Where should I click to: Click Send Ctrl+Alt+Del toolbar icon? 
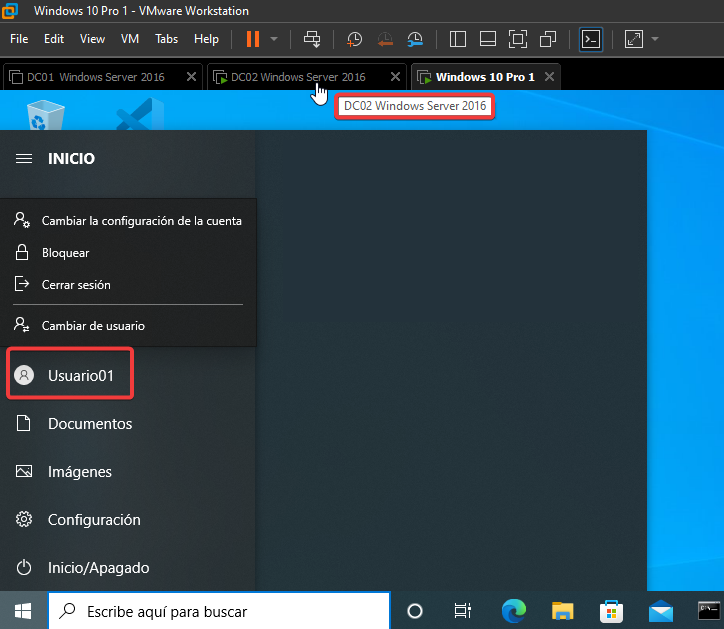pos(312,39)
